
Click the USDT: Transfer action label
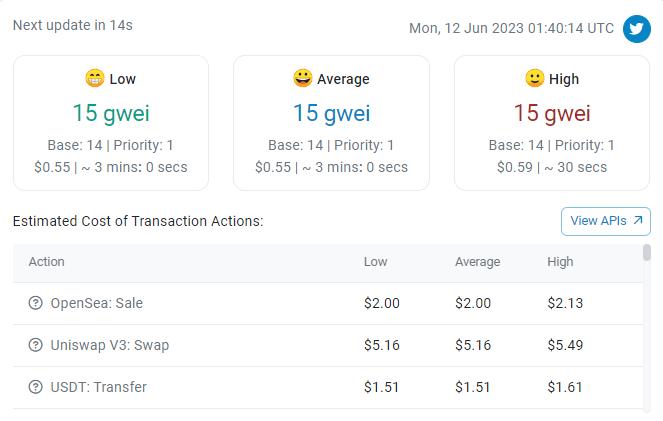(x=99, y=387)
